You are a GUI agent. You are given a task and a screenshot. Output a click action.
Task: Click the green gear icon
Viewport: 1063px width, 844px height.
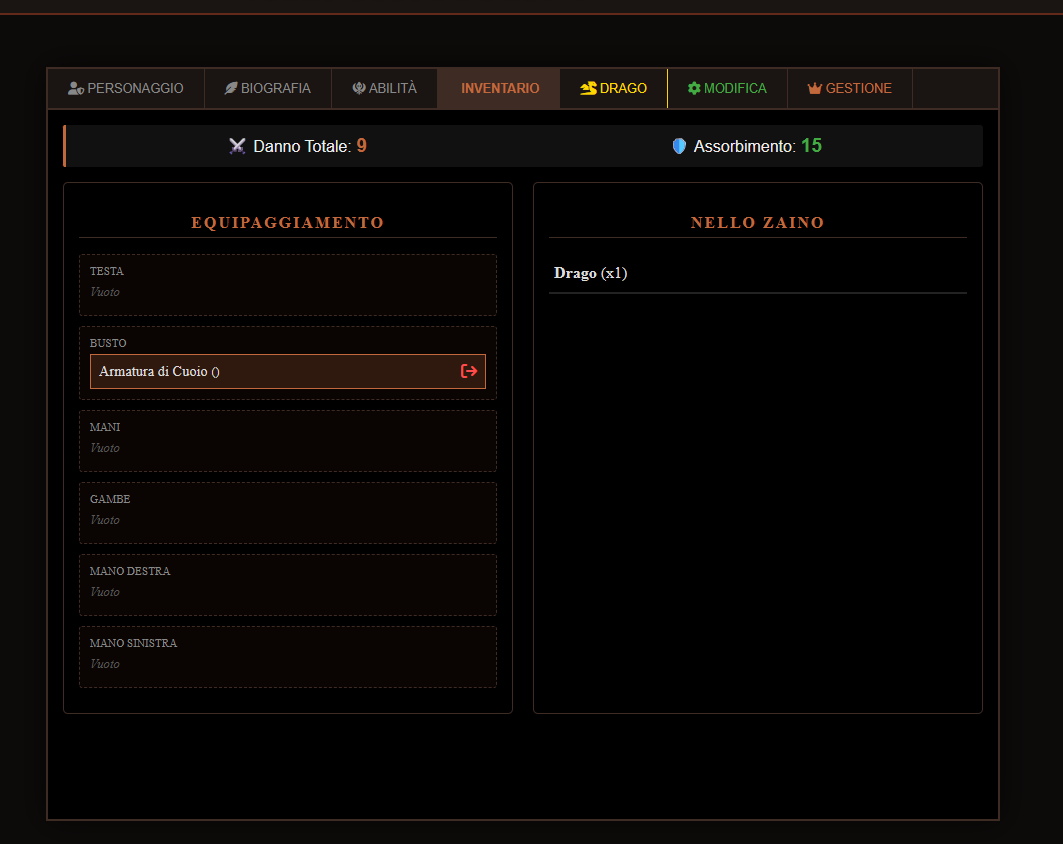coord(694,88)
